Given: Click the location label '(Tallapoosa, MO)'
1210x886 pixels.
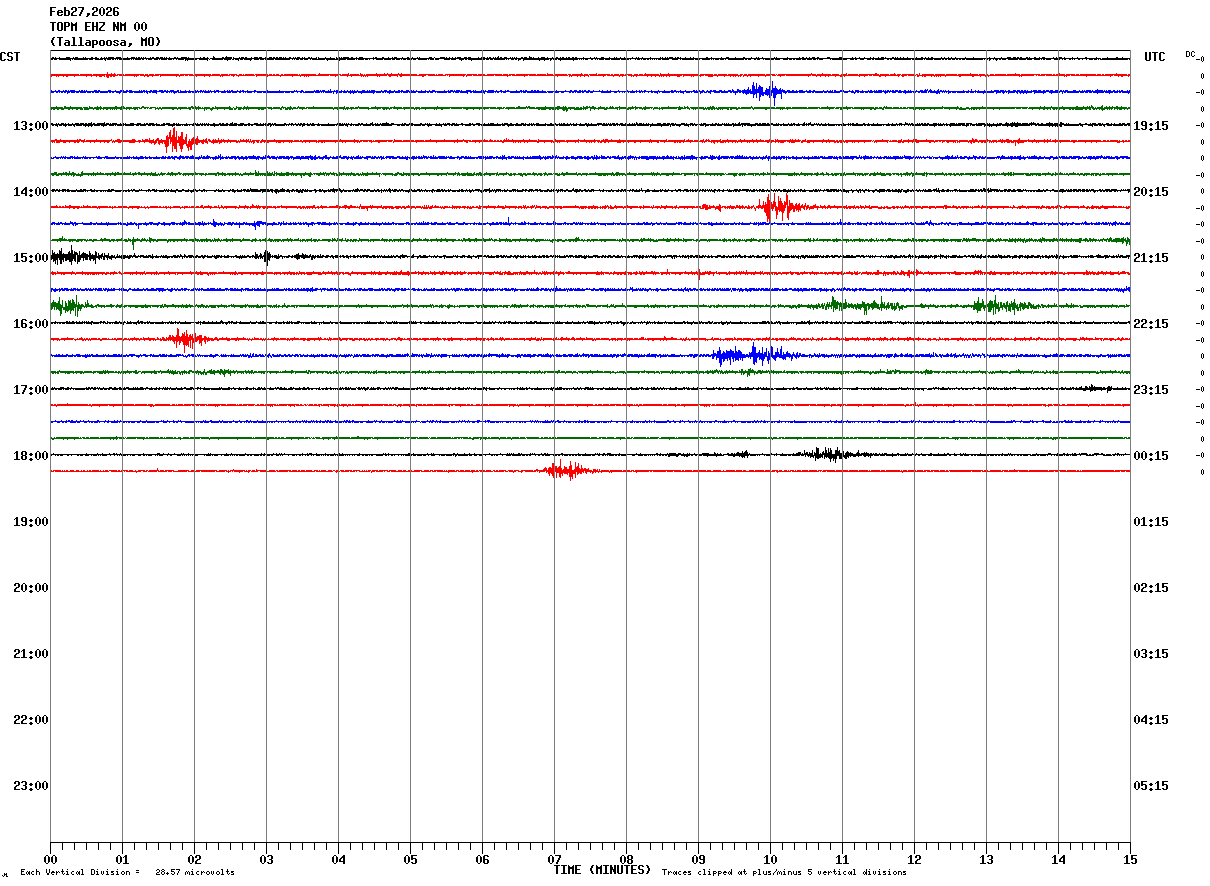Looking at the screenshot, I should 105,42.
